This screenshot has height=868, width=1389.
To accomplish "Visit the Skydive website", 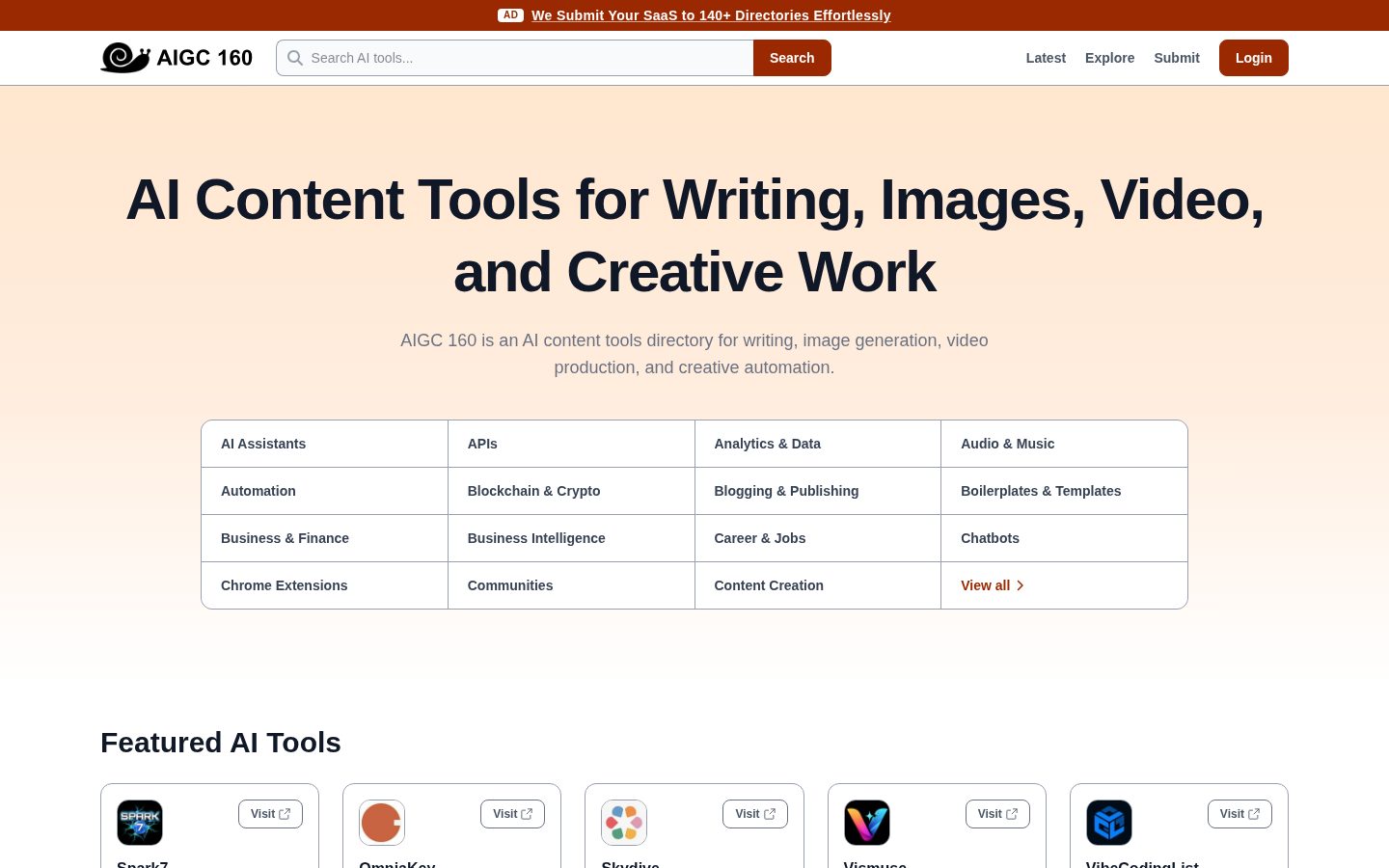I will pos(755,814).
